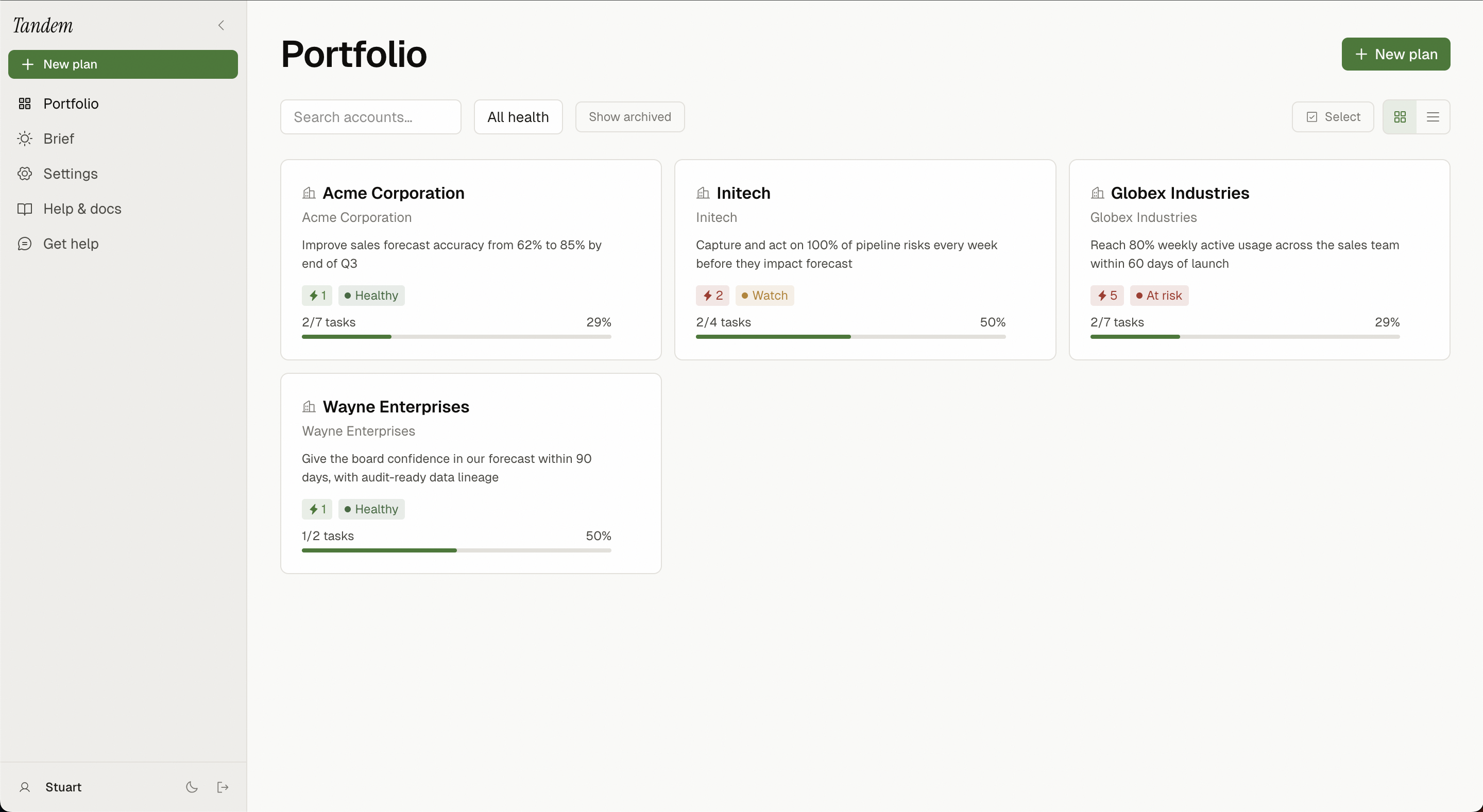Switch to grid view

pos(1400,117)
